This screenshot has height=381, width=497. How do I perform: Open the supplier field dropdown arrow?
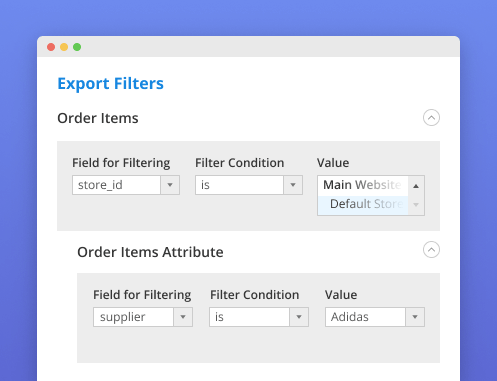(183, 317)
